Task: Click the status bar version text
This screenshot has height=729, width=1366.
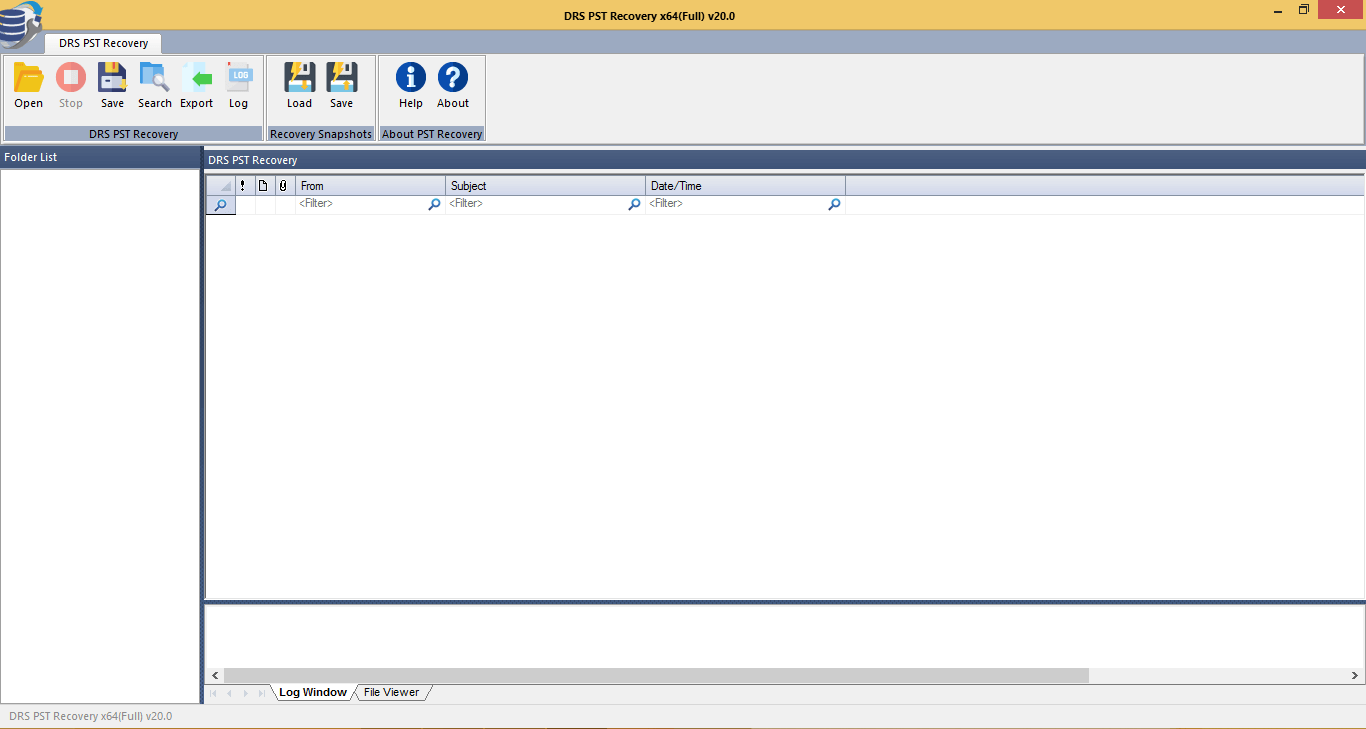Action: 90,716
